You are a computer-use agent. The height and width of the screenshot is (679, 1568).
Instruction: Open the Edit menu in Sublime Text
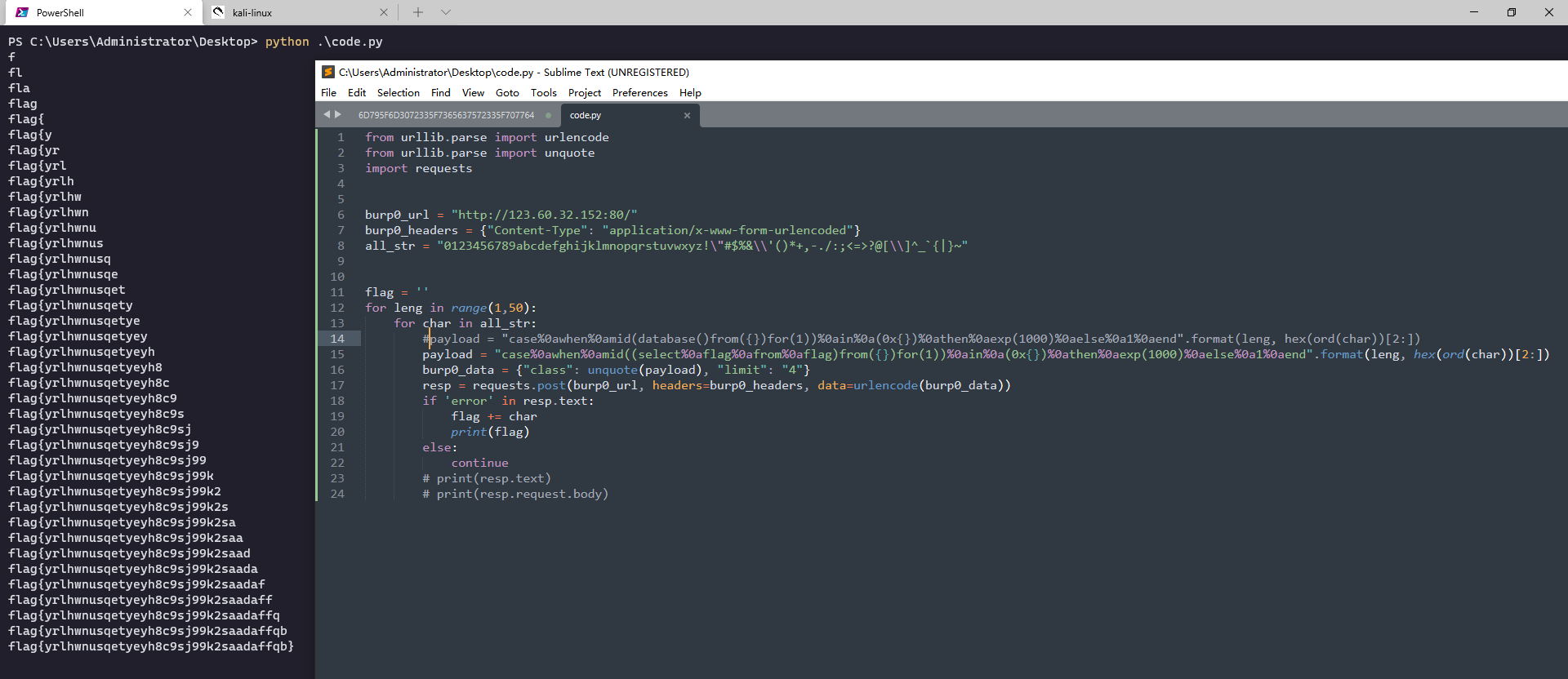(357, 92)
